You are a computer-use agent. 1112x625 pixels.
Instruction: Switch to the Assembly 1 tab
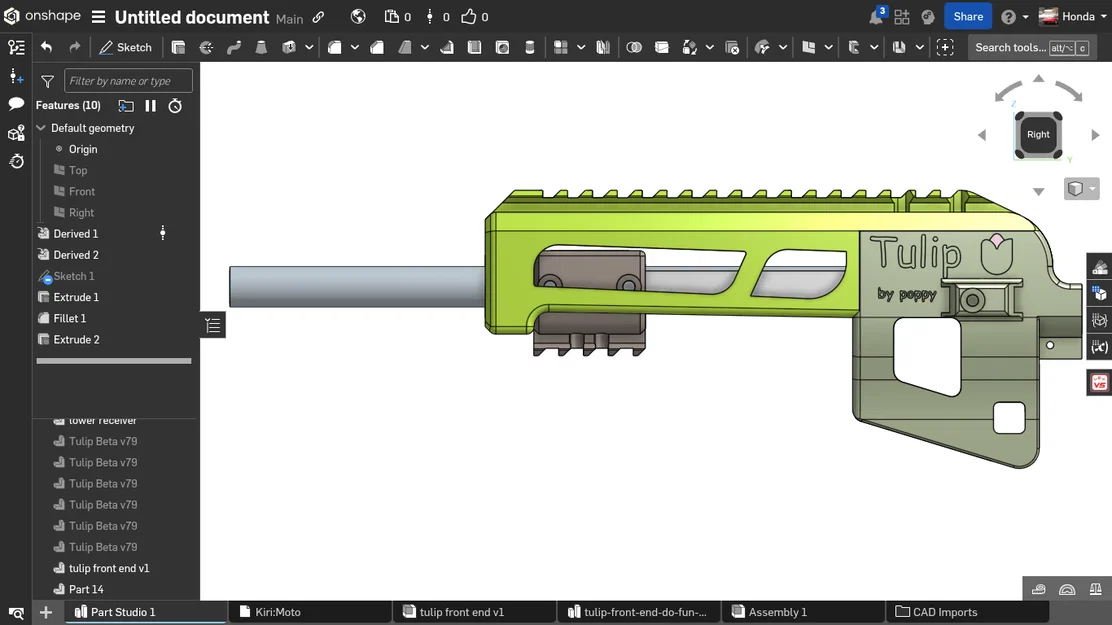803,612
